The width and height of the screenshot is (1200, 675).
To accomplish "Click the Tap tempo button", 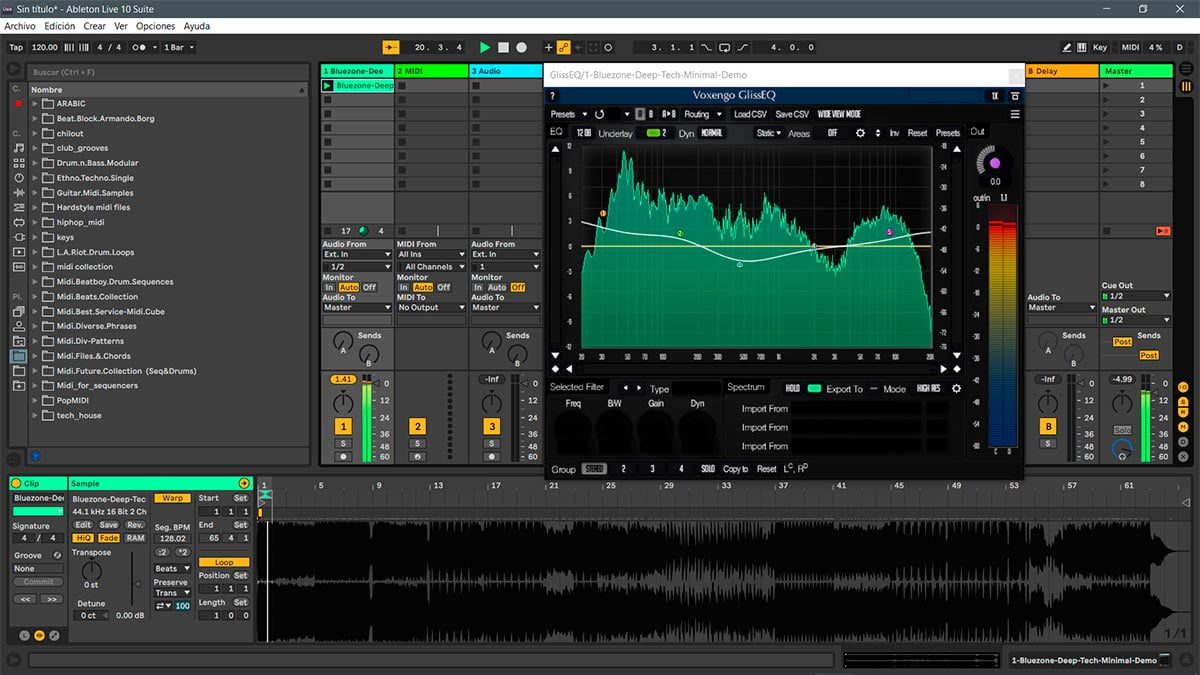I will point(16,47).
